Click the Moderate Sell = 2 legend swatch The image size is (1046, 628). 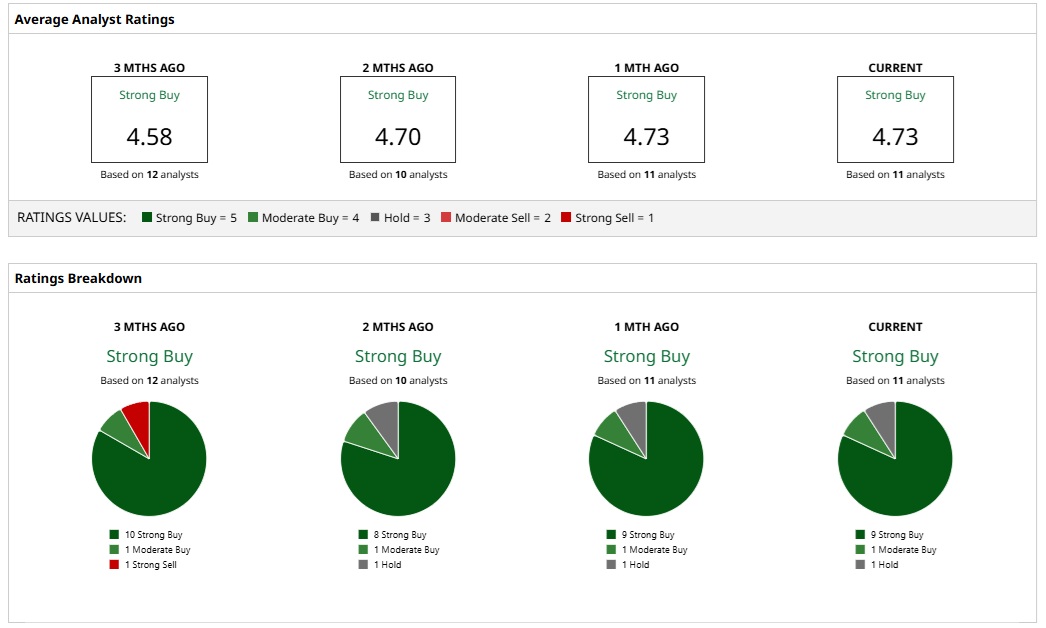[x=446, y=218]
